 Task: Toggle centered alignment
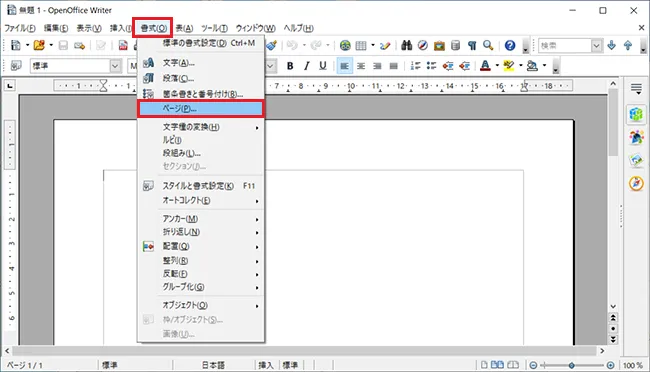(361, 66)
